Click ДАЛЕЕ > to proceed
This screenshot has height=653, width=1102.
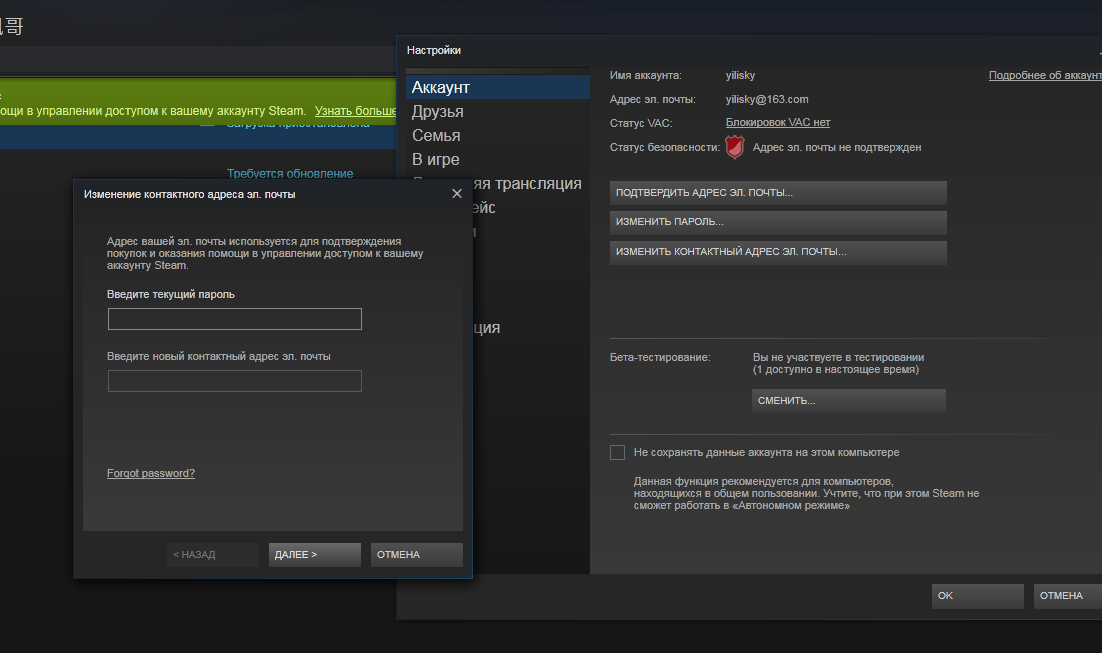click(x=314, y=555)
